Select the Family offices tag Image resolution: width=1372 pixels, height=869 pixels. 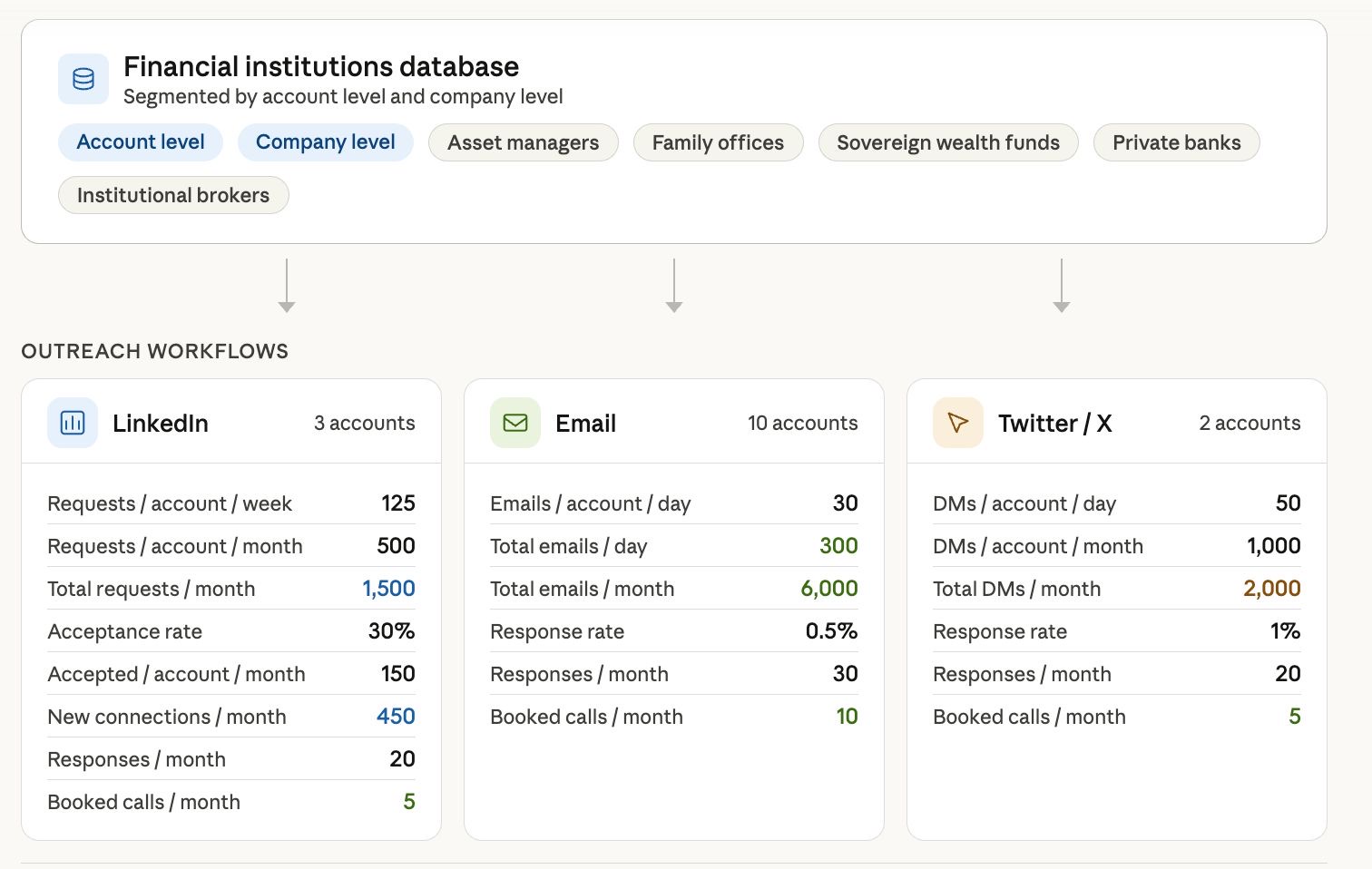pyautogui.click(x=718, y=142)
